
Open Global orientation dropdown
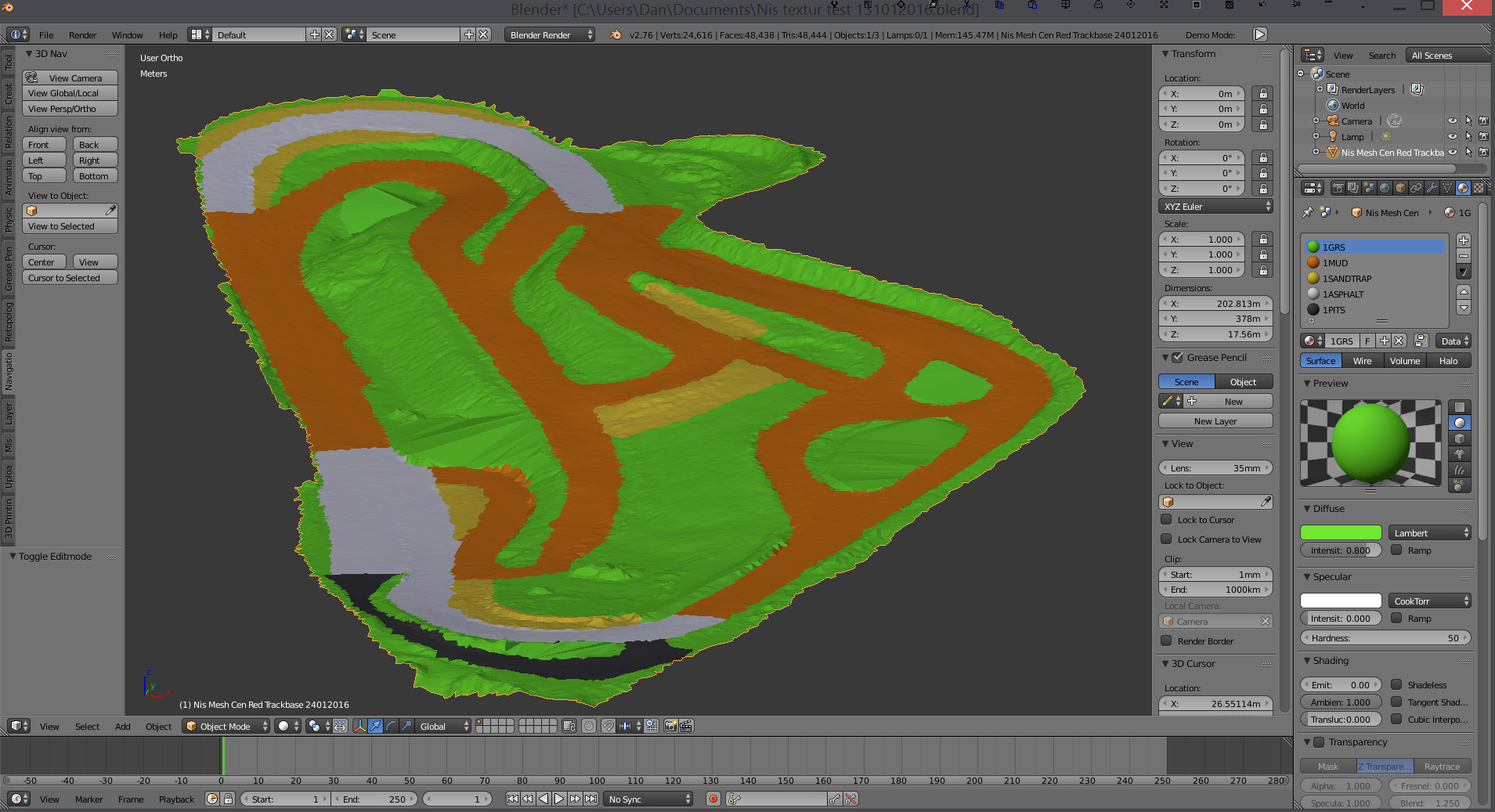[x=443, y=726]
